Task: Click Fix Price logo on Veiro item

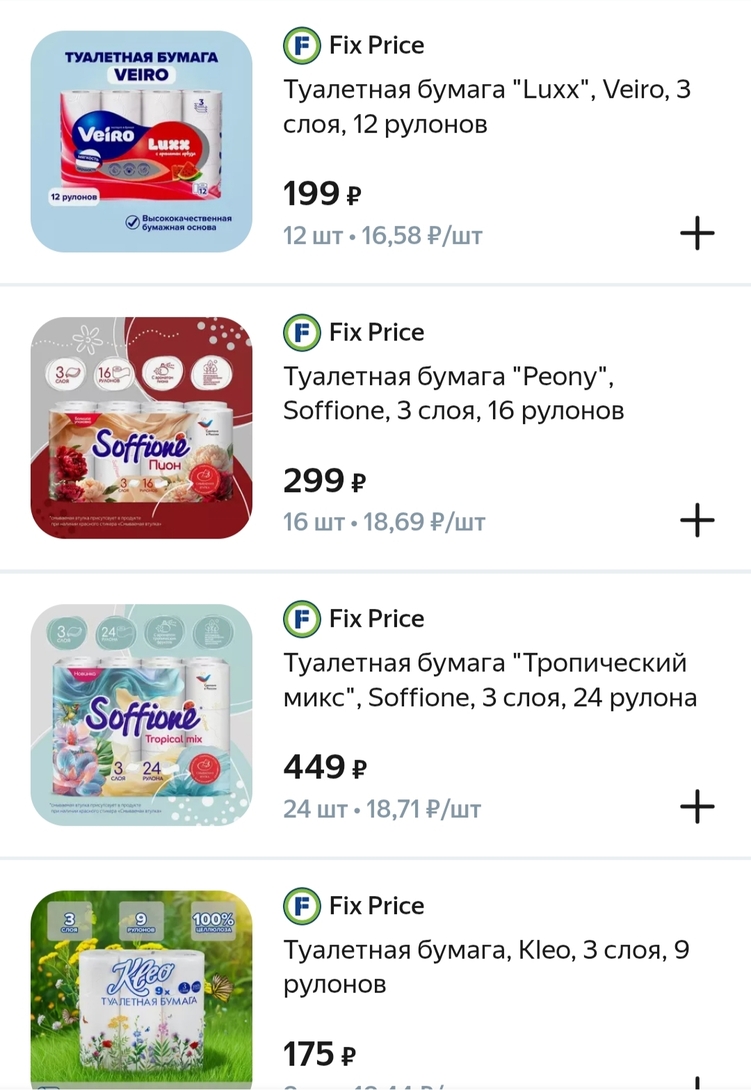Action: point(301,46)
